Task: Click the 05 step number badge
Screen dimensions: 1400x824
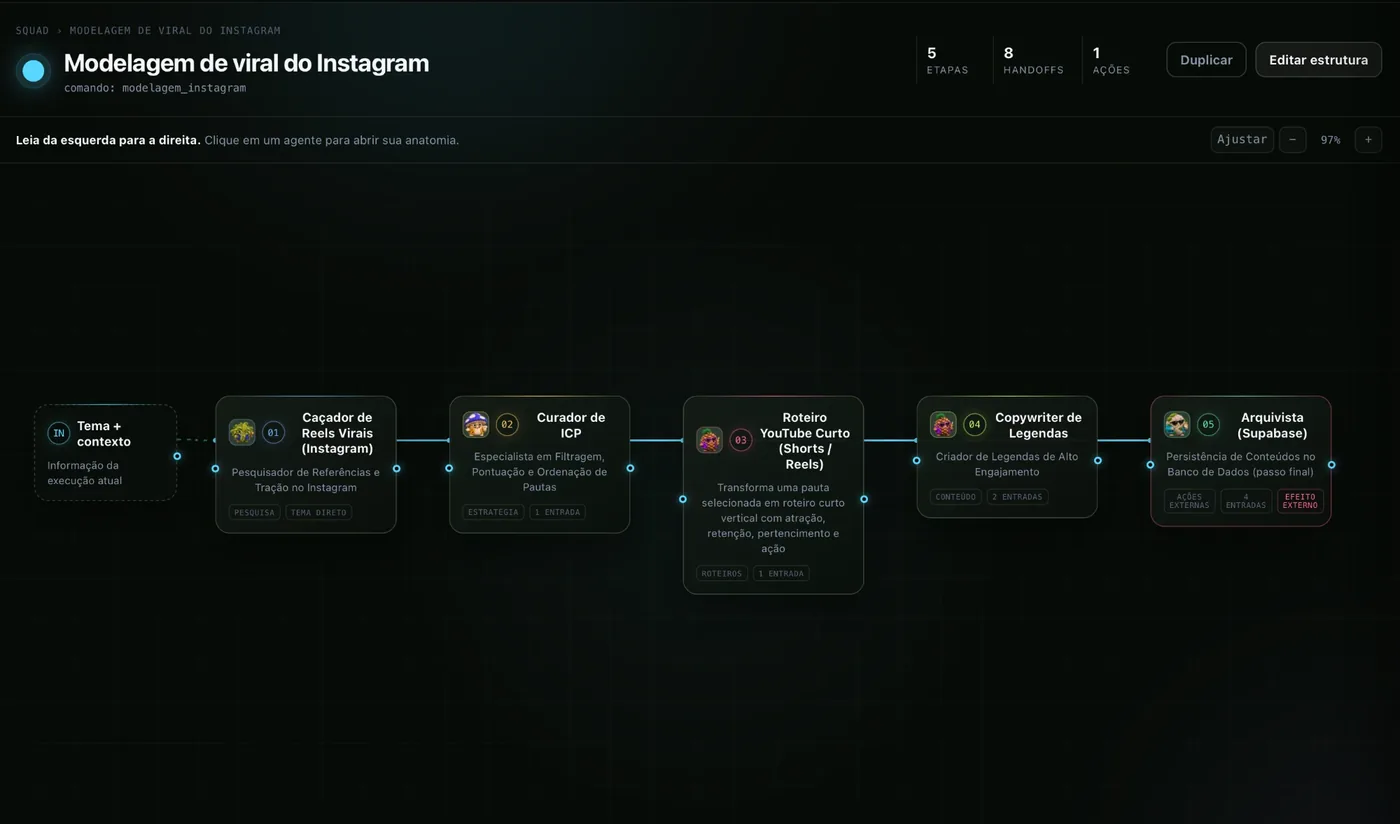Action: coord(1208,424)
